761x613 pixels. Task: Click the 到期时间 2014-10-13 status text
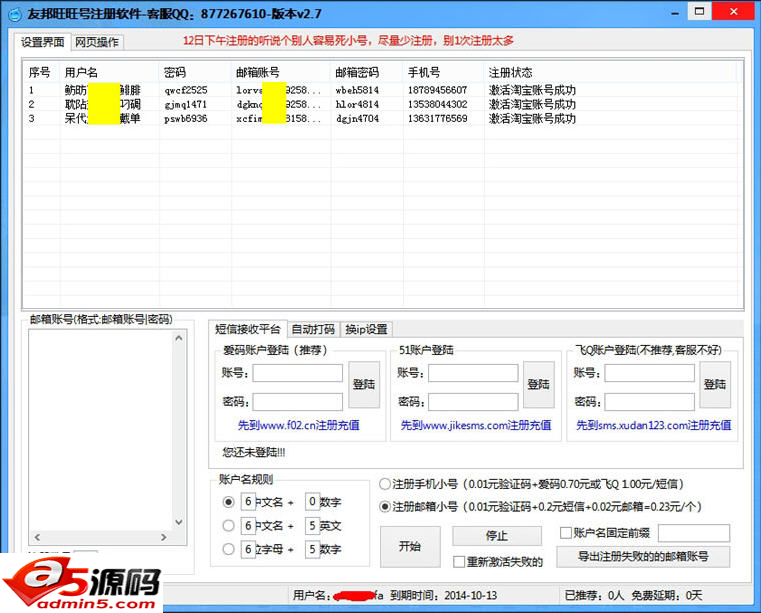coord(444,596)
